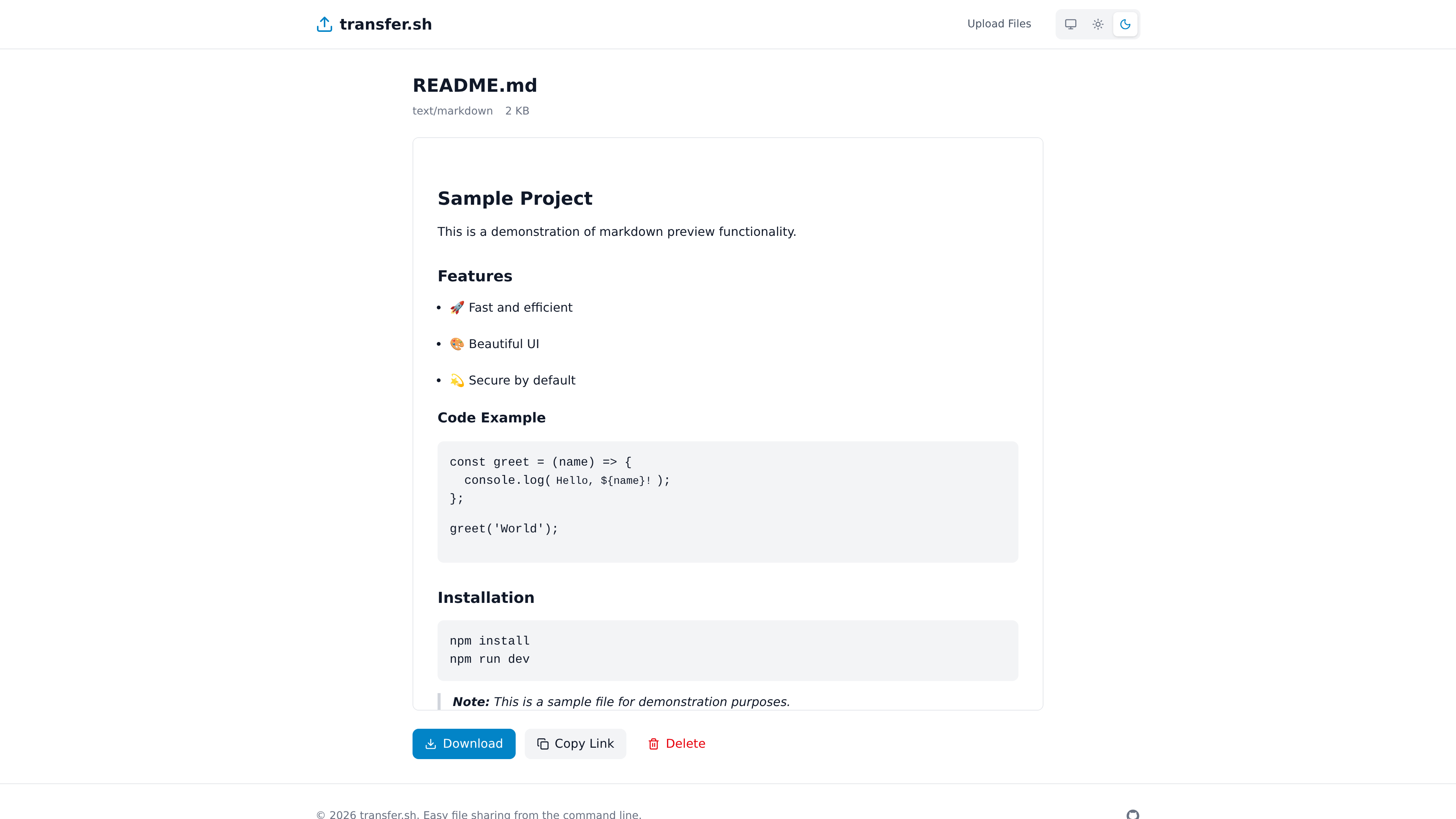Image resolution: width=1456 pixels, height=819 pixels.
Task: Click the copyright text in the footer
Action: tap(478, 814)
